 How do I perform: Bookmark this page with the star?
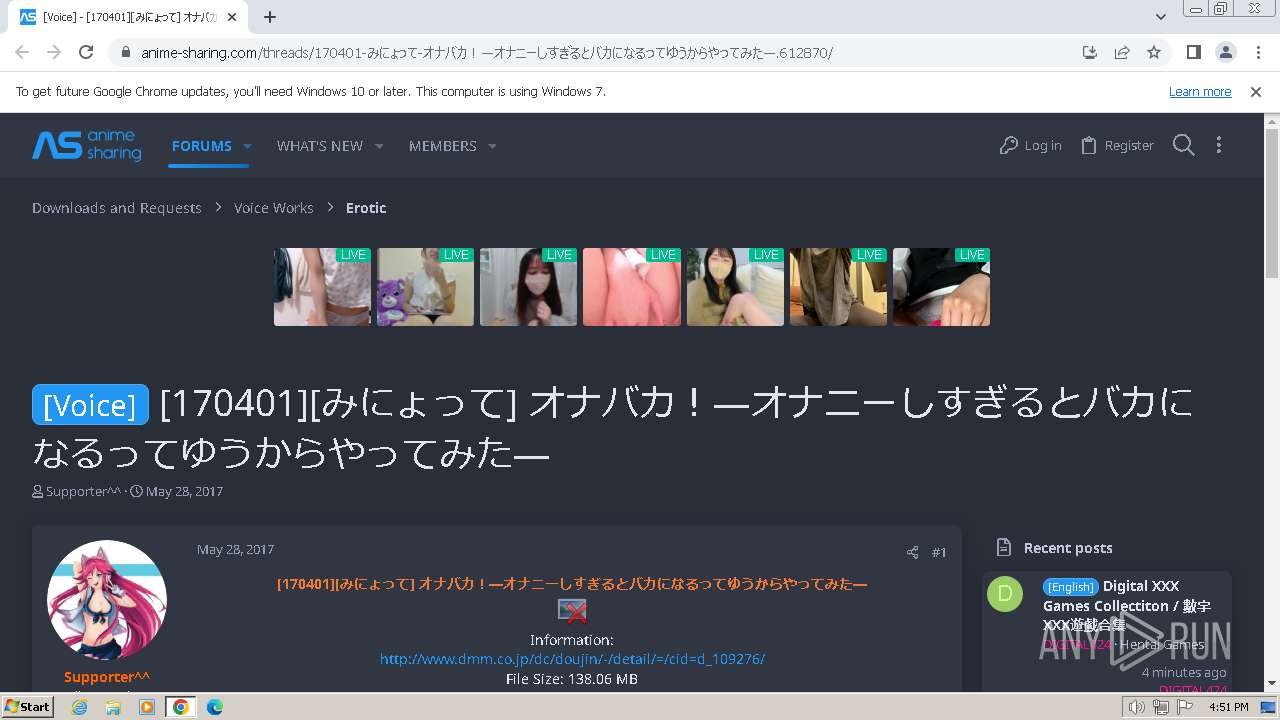[x=1154, y=52]
